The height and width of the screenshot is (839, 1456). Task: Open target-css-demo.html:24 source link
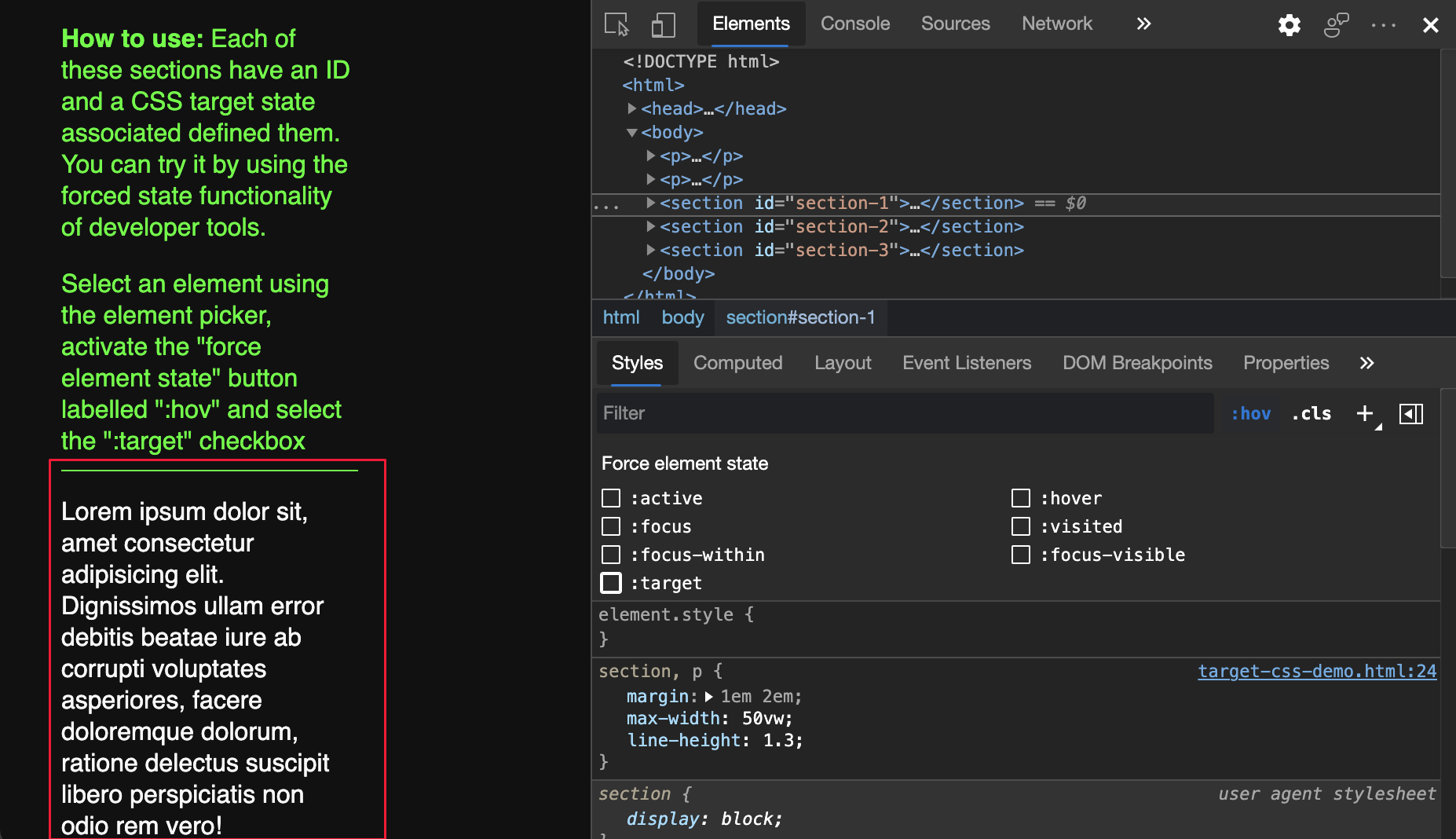[x=1316, y=672]
